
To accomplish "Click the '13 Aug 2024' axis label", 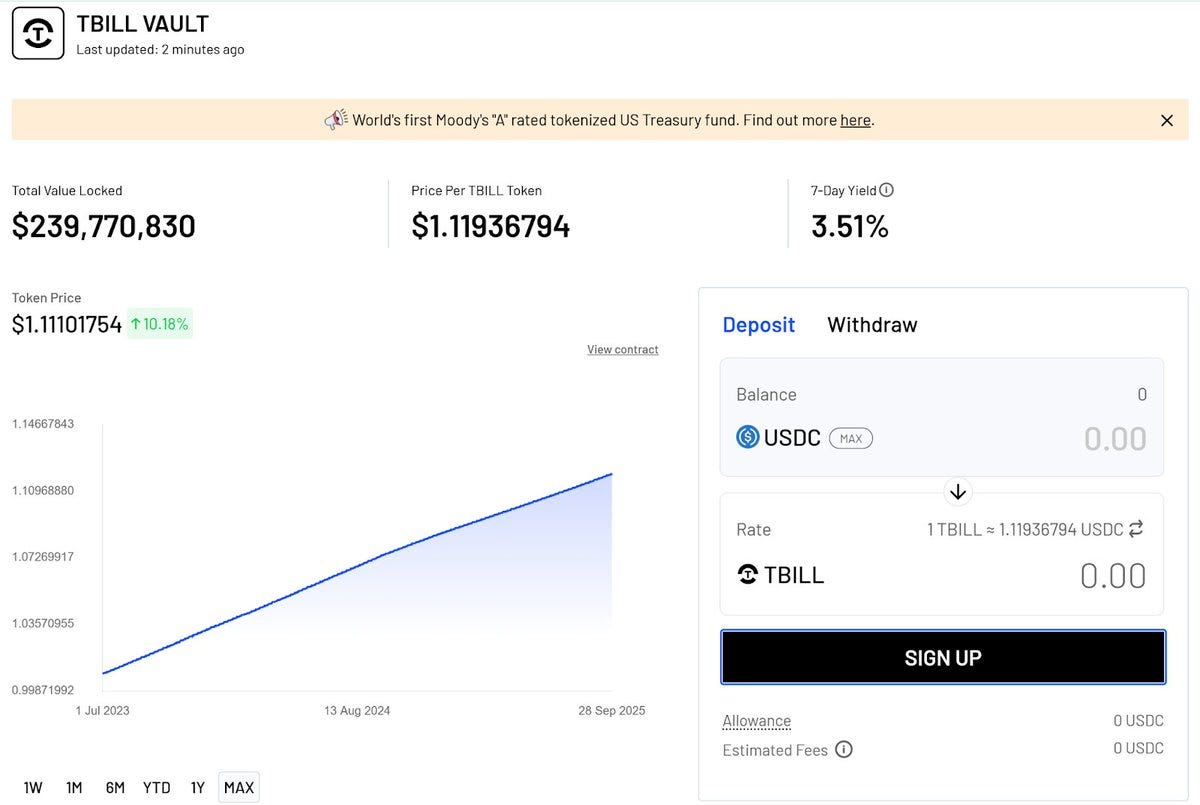I will pos(357,711).
